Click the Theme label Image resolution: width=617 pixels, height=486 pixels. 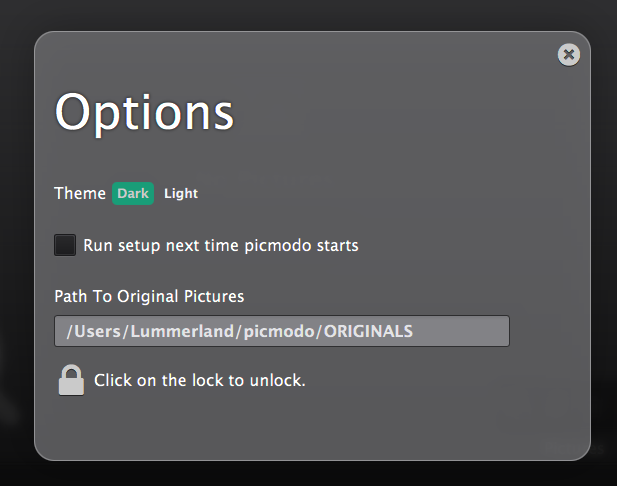pyautogui.click(x=80, y=193)
